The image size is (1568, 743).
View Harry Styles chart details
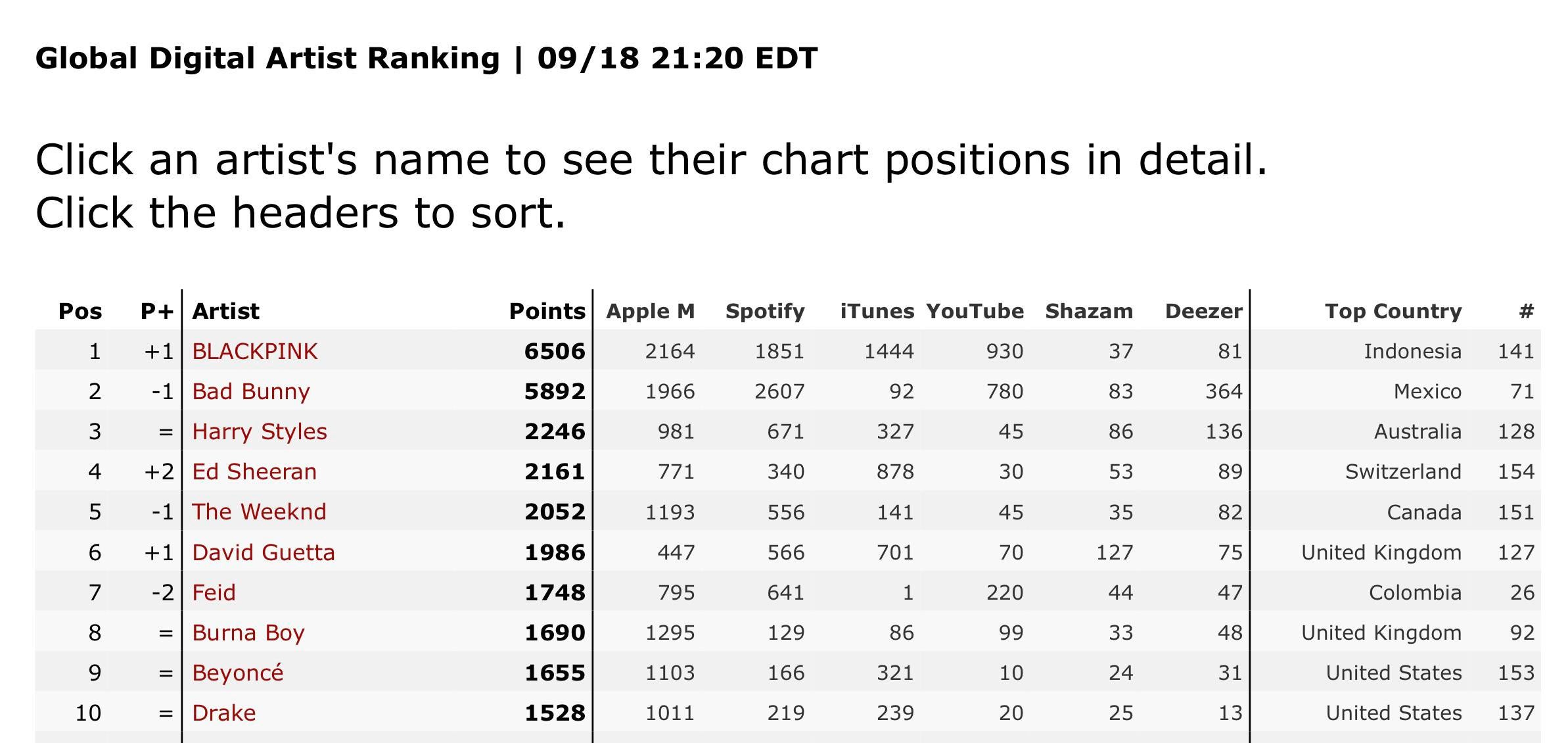pos(259,431)
